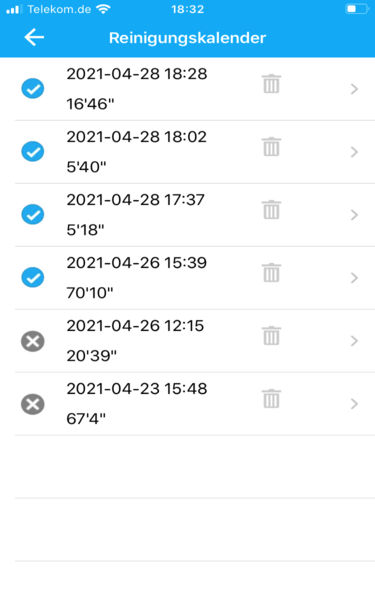Tap the 16'46" duration text
Viewport: 375px width, 600px height.
click(90, 104)
